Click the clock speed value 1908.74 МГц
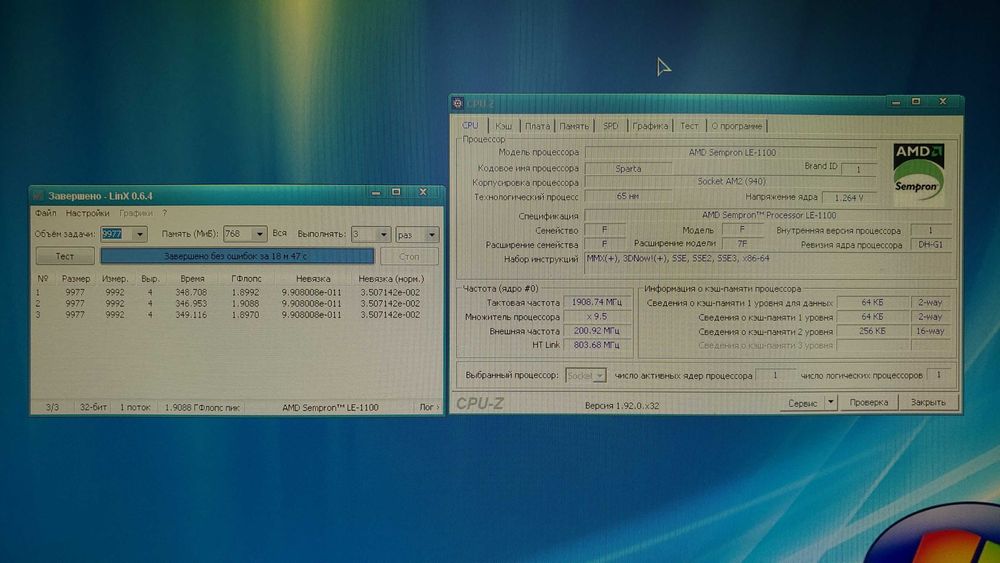Viewport: 1000px width, 563px height. click(596, 302)
